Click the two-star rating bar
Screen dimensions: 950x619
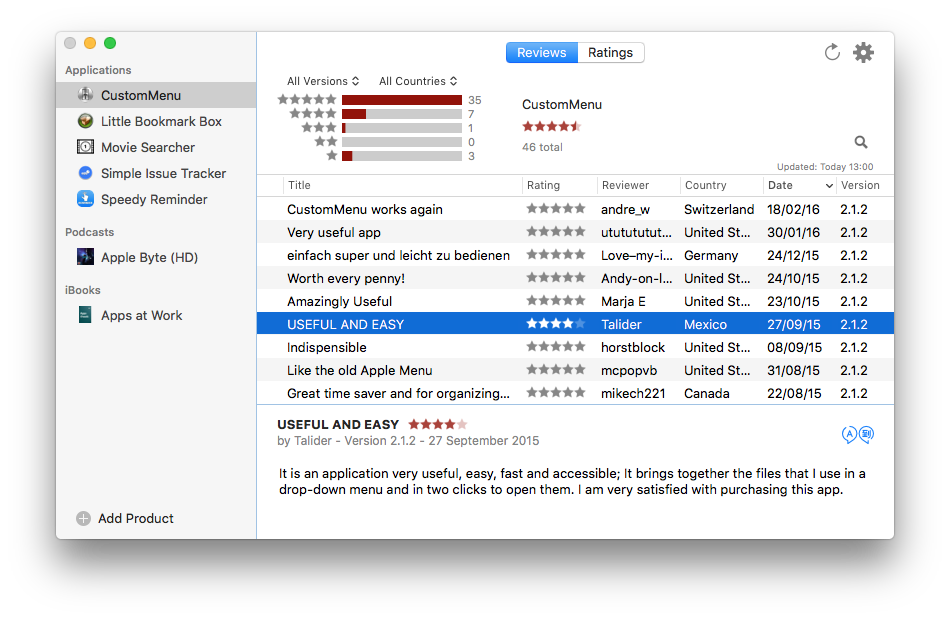click(x=402, y=142)
